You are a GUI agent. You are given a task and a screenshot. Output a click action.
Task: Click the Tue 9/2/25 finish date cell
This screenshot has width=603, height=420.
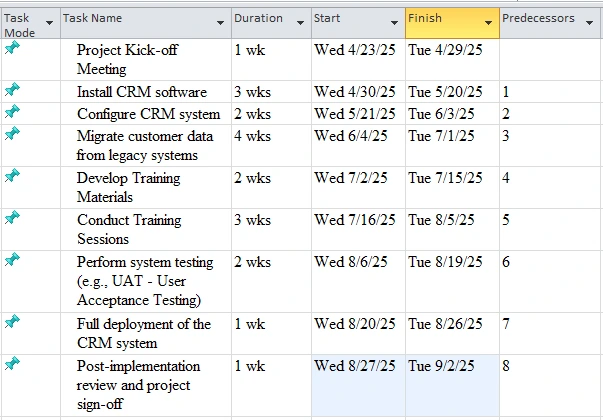coord(446,367)
